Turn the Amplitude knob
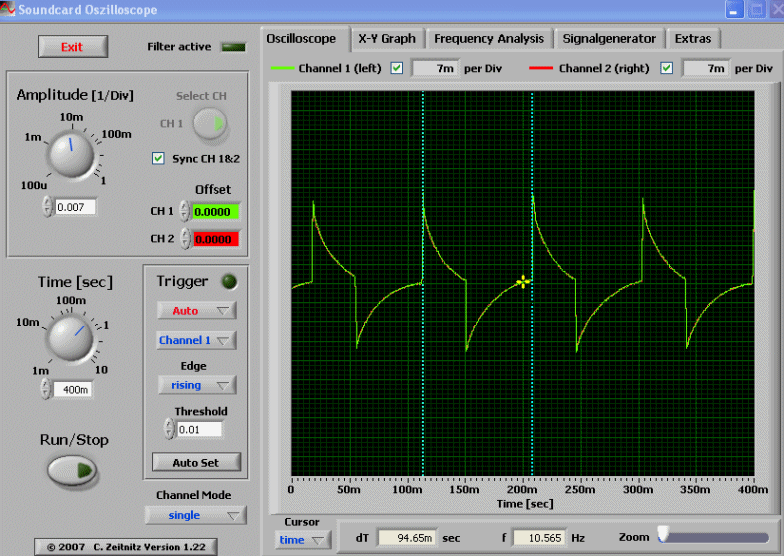Viewport: 784px width, 556px height. pos(70,154)
